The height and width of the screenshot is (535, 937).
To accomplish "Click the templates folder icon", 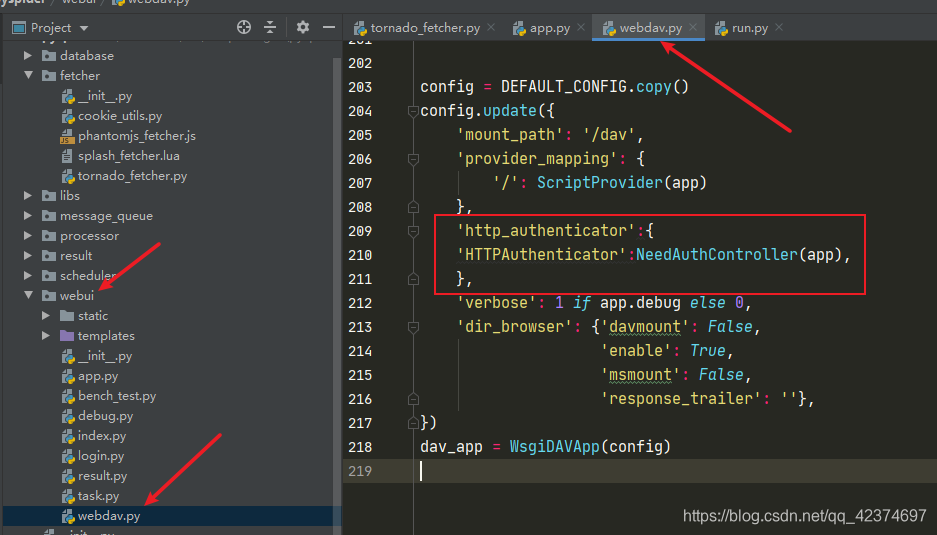I will [67, 336].
